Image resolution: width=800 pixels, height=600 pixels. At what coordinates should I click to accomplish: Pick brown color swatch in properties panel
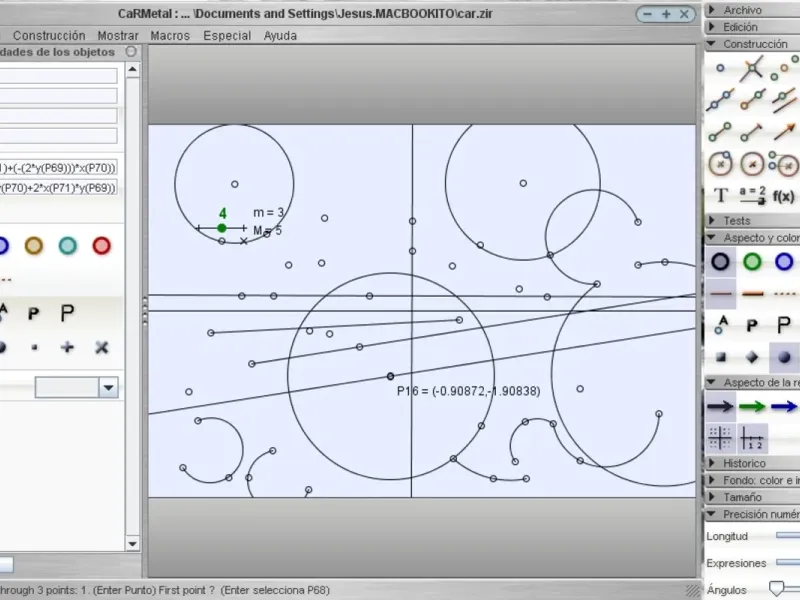[x=34, y=246]
